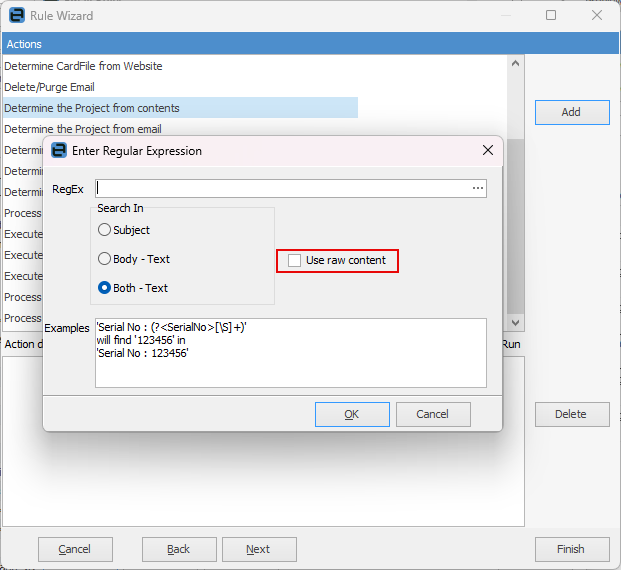Click the Rule Wizard app icon
Viewport: 621px width, 570px height.
click(x=17, y=15)
